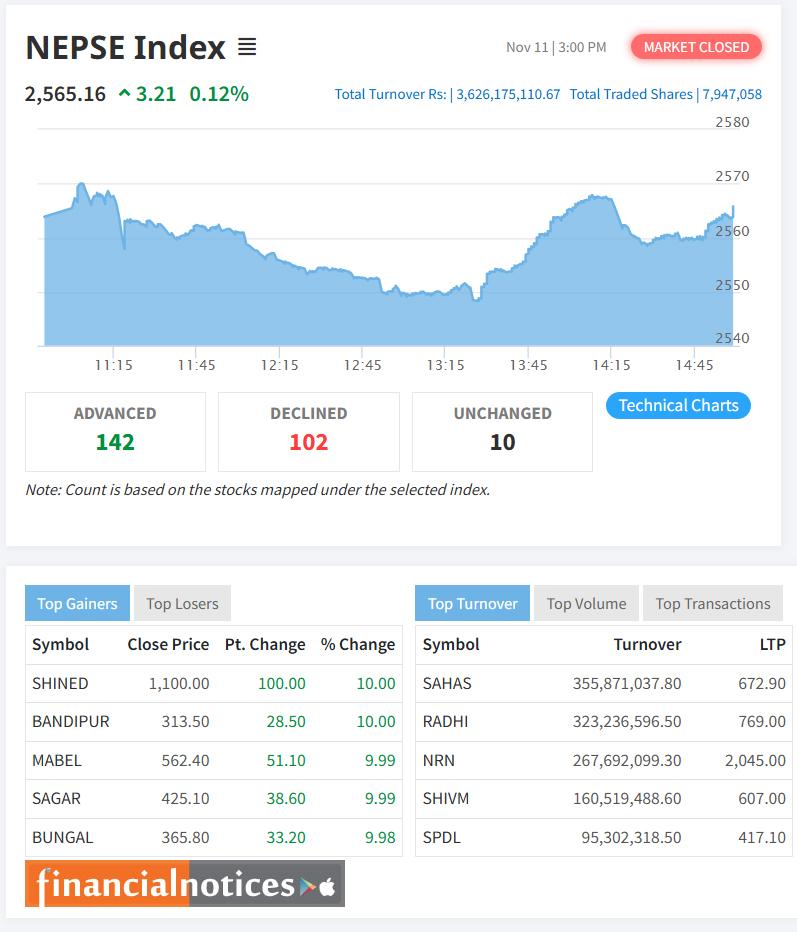The width and height of the screenshot is (797, 932).
Task: Switch to the Top Volume tab
Action: click(x=586, y=603)
